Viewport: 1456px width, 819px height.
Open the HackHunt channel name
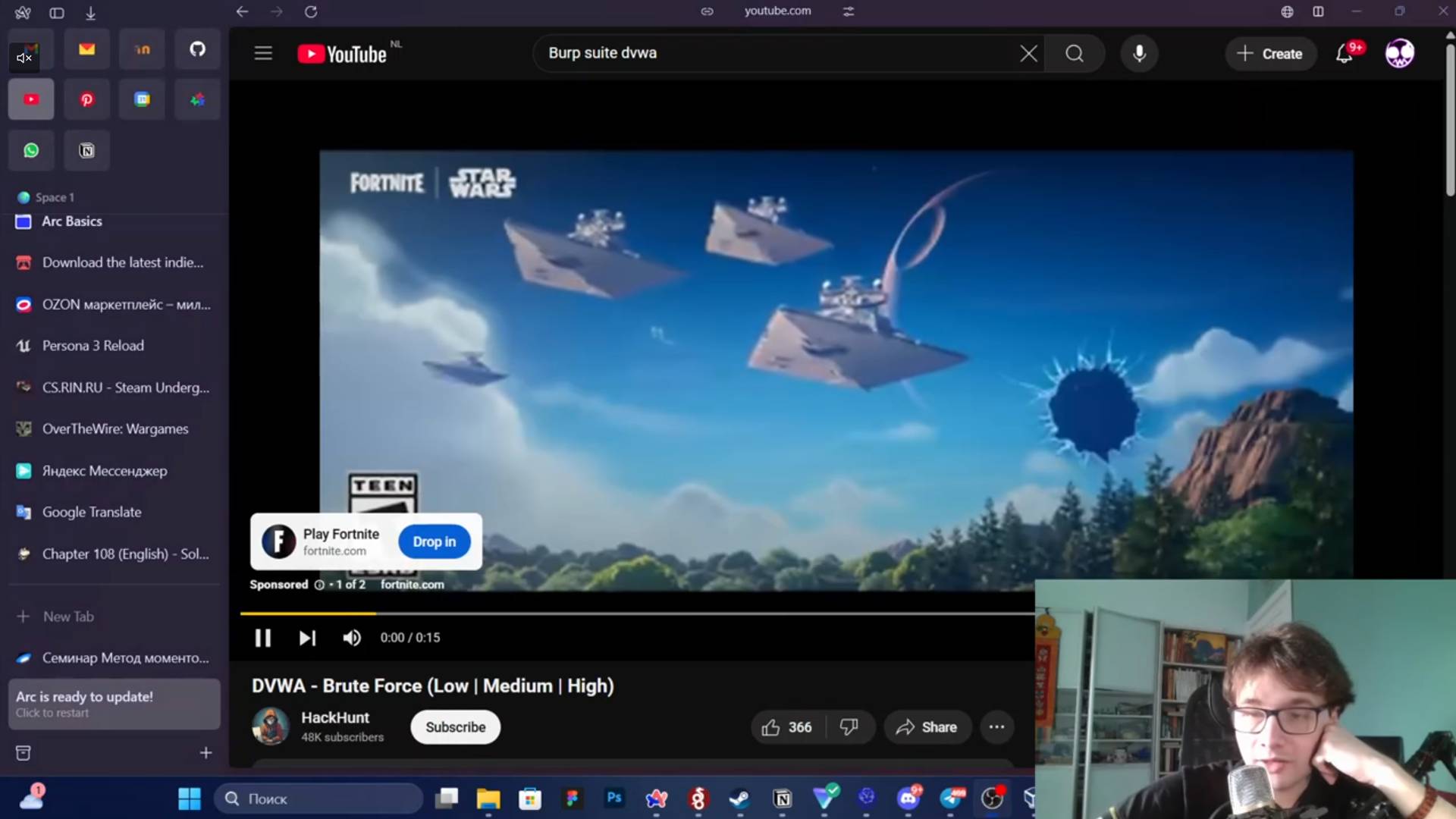(335, 717)
